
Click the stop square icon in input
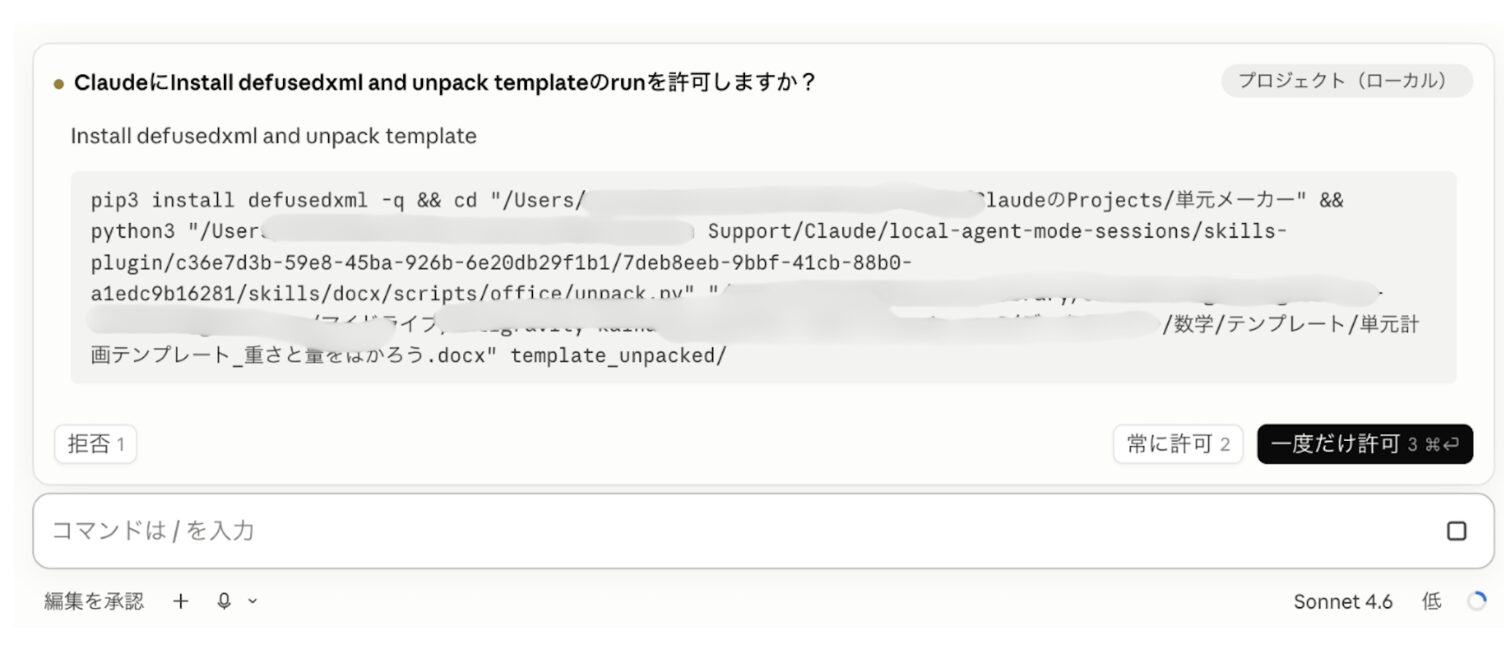[x=1457, y=531]
